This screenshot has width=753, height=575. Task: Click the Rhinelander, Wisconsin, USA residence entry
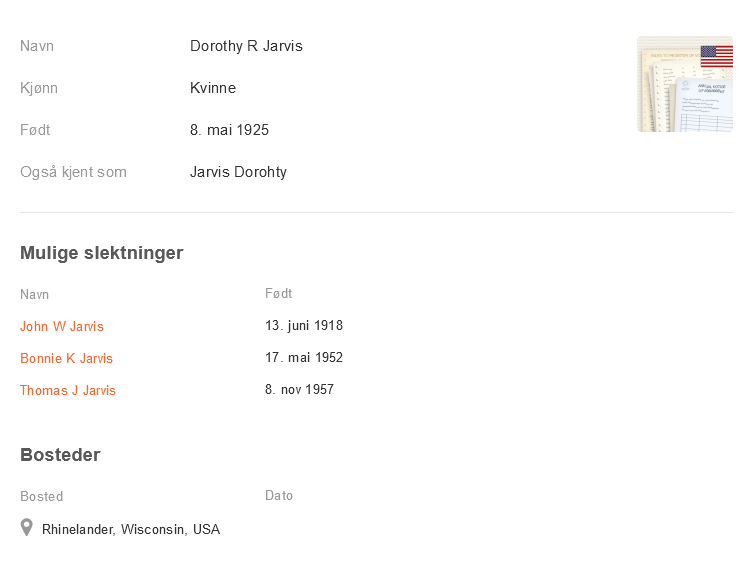pyautogui.click(x=131, y=530)
